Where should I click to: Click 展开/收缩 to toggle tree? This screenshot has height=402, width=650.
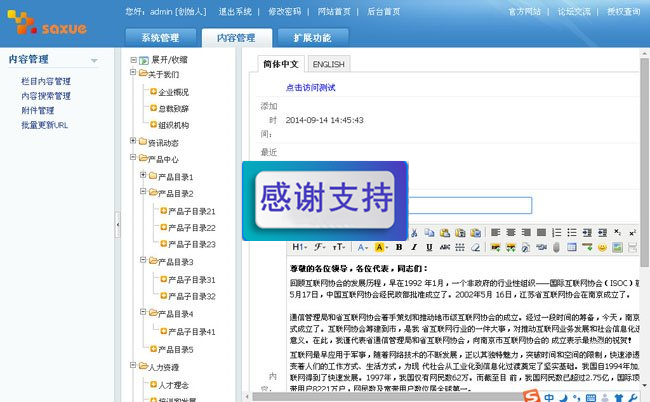[169, 60]
